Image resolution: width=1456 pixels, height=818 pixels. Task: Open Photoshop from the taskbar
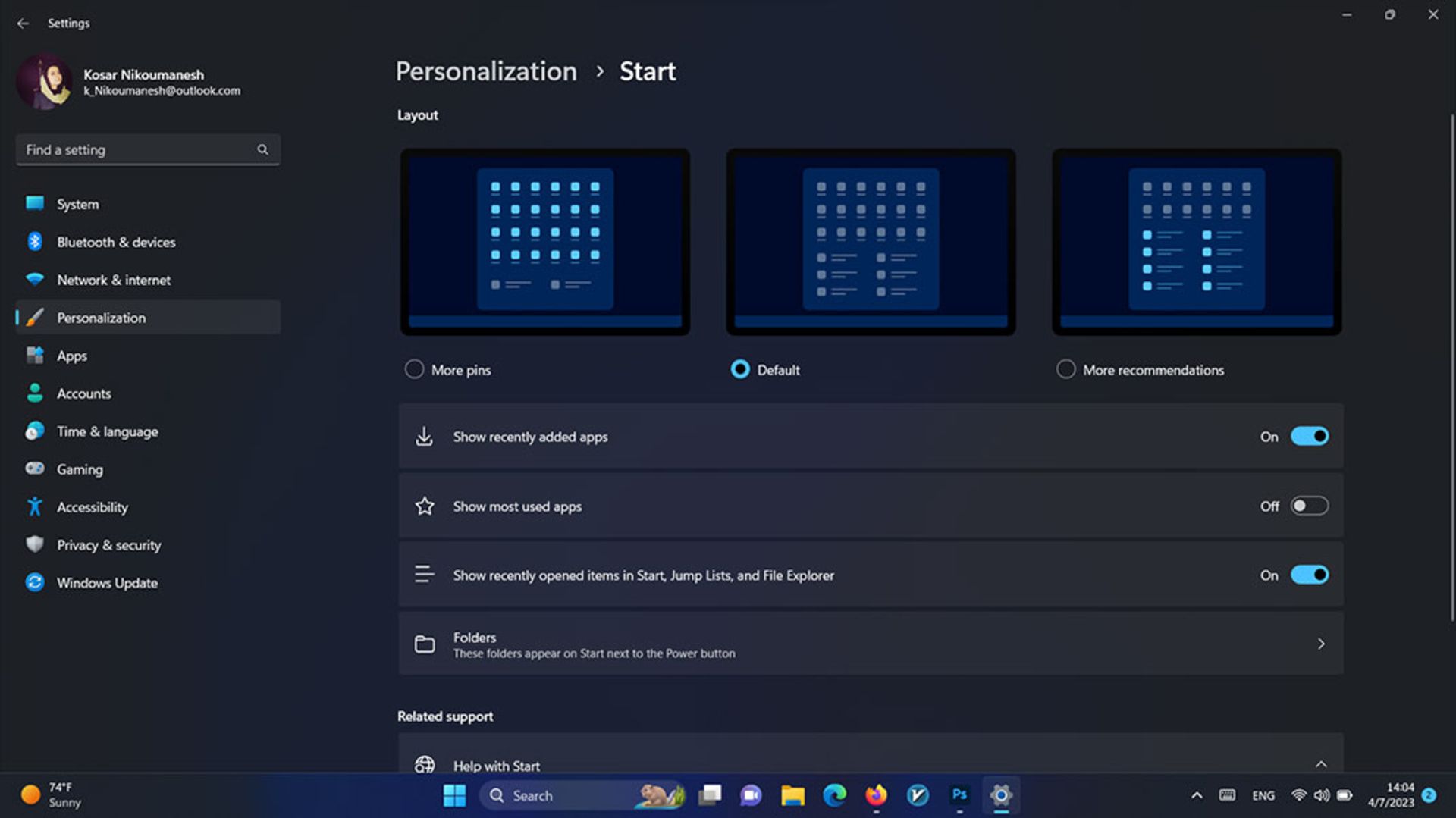coord(959,794)
